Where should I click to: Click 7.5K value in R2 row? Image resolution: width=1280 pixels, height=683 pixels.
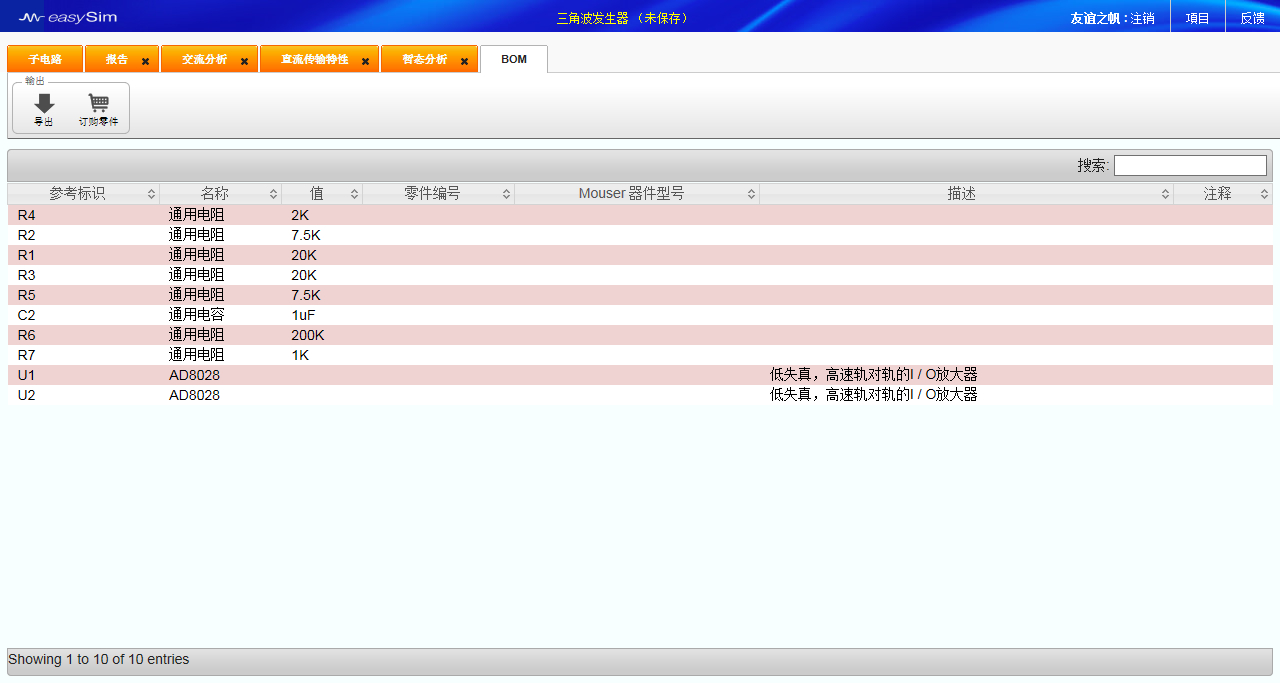pos(306,235)
